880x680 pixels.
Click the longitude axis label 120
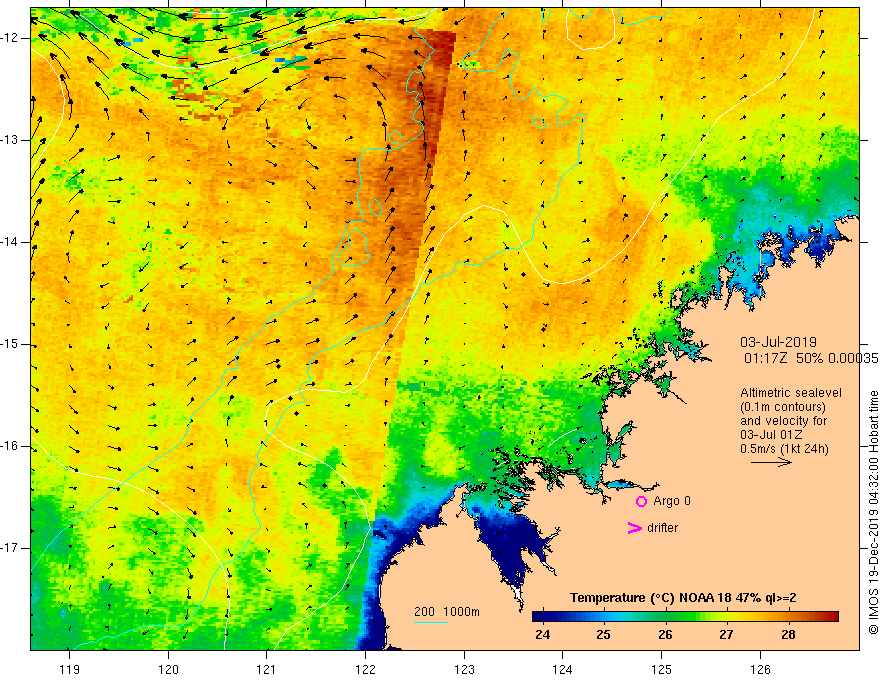(x=168, y=669)
